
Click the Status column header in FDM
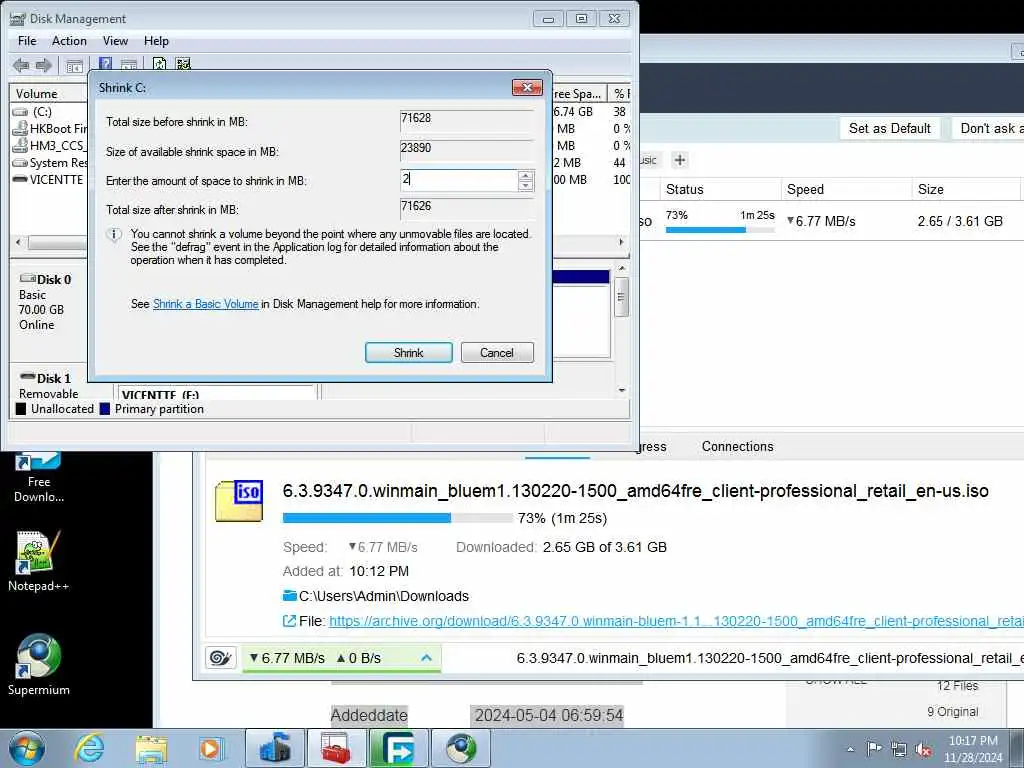pos(720,189)
